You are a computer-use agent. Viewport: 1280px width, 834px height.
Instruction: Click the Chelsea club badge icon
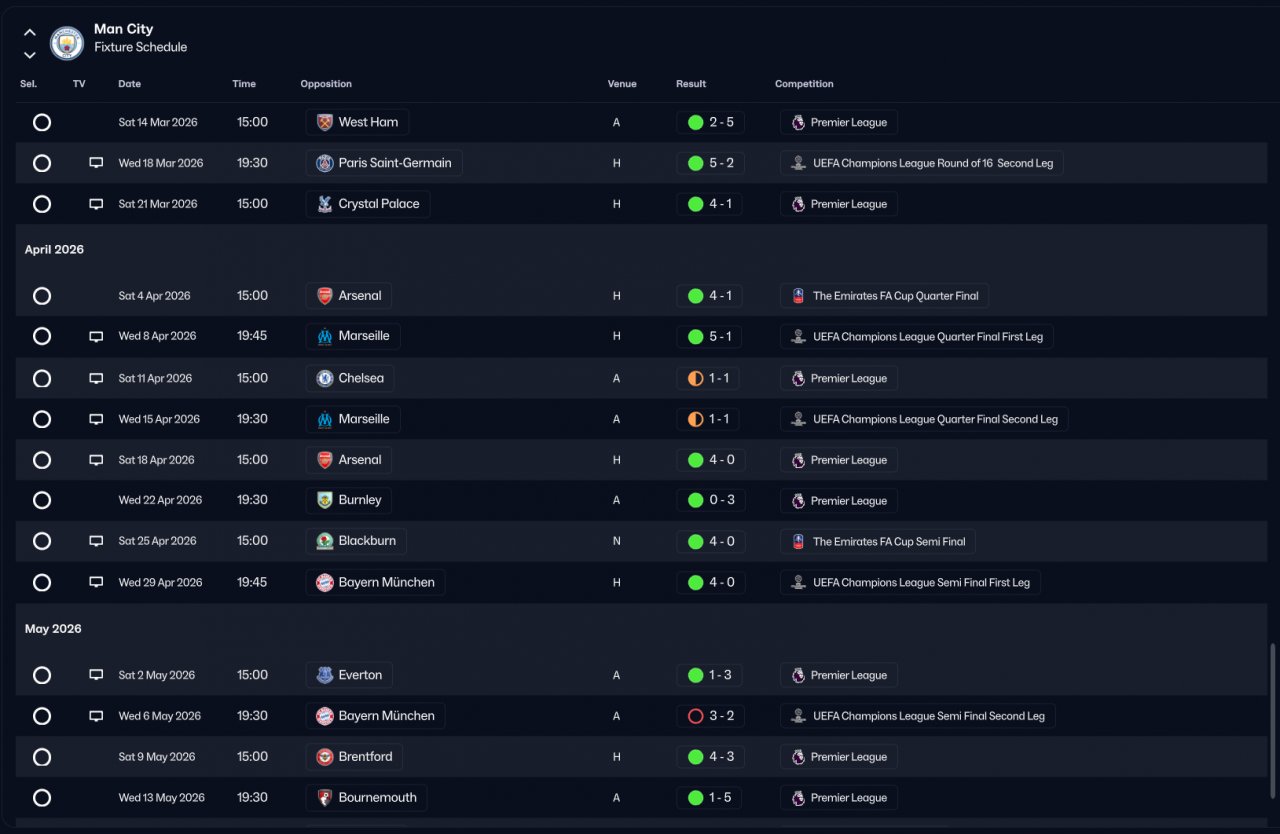click(x=324, y=378)
